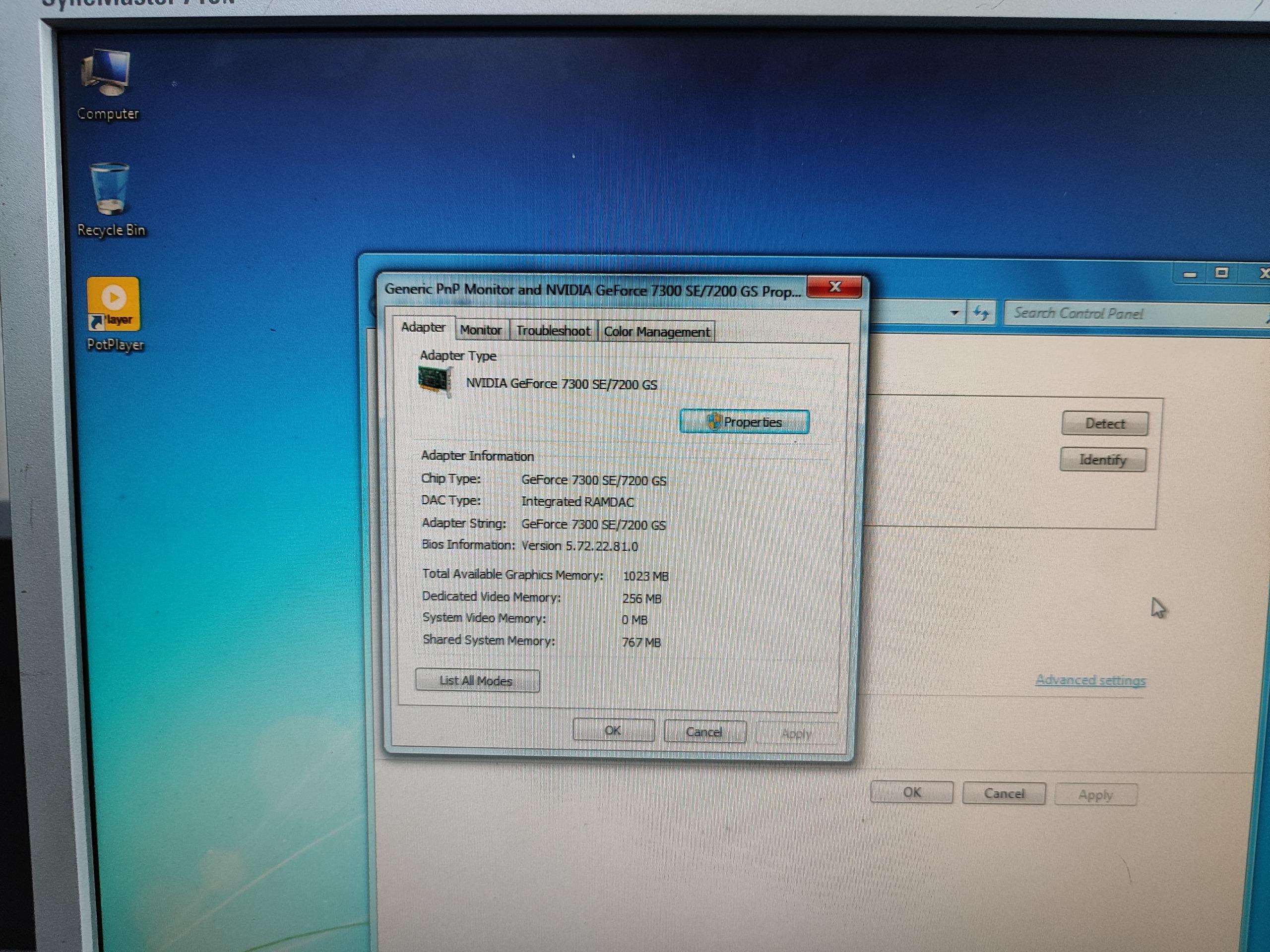The image size is (1270, 952).
Task: Launch the PotPlayer shortcut icon
Action: tap(114, 314)
